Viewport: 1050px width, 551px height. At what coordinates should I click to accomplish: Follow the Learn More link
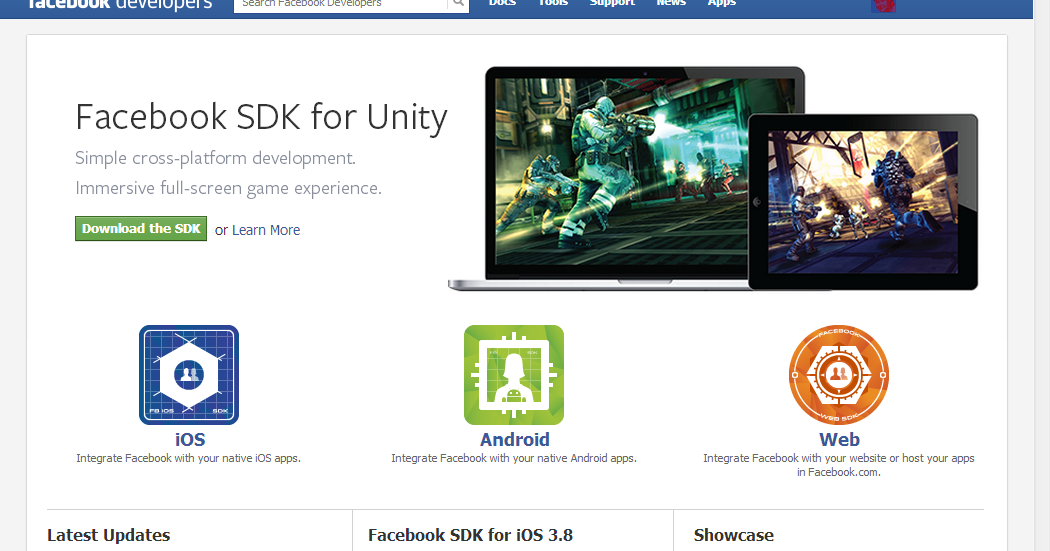pyautogui.click(x=266, y=230)
